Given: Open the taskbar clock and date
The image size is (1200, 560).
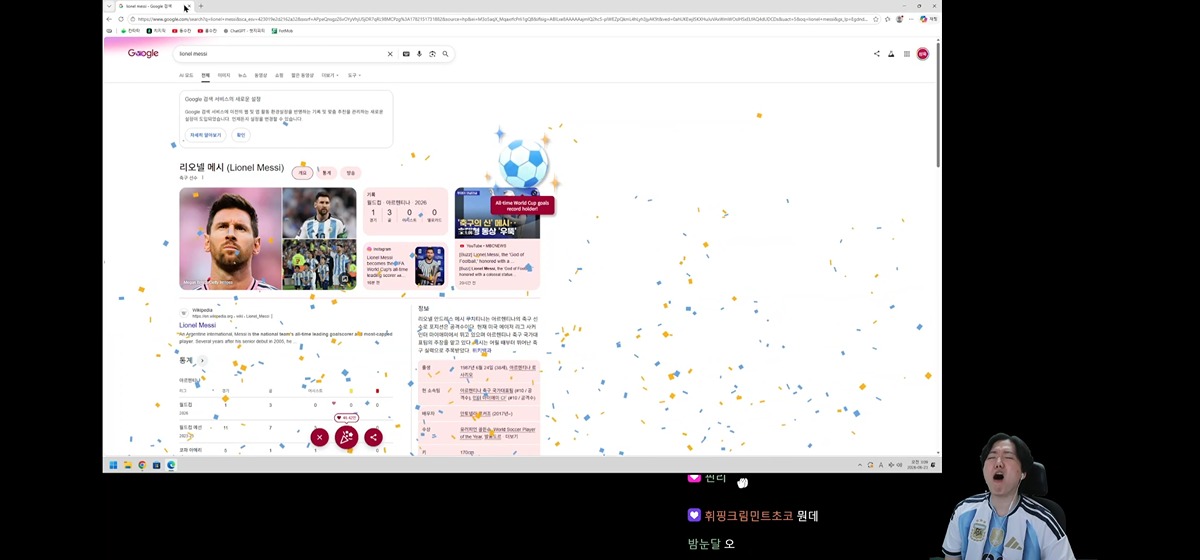Looking at the screenshot, I should pos(919,465).
